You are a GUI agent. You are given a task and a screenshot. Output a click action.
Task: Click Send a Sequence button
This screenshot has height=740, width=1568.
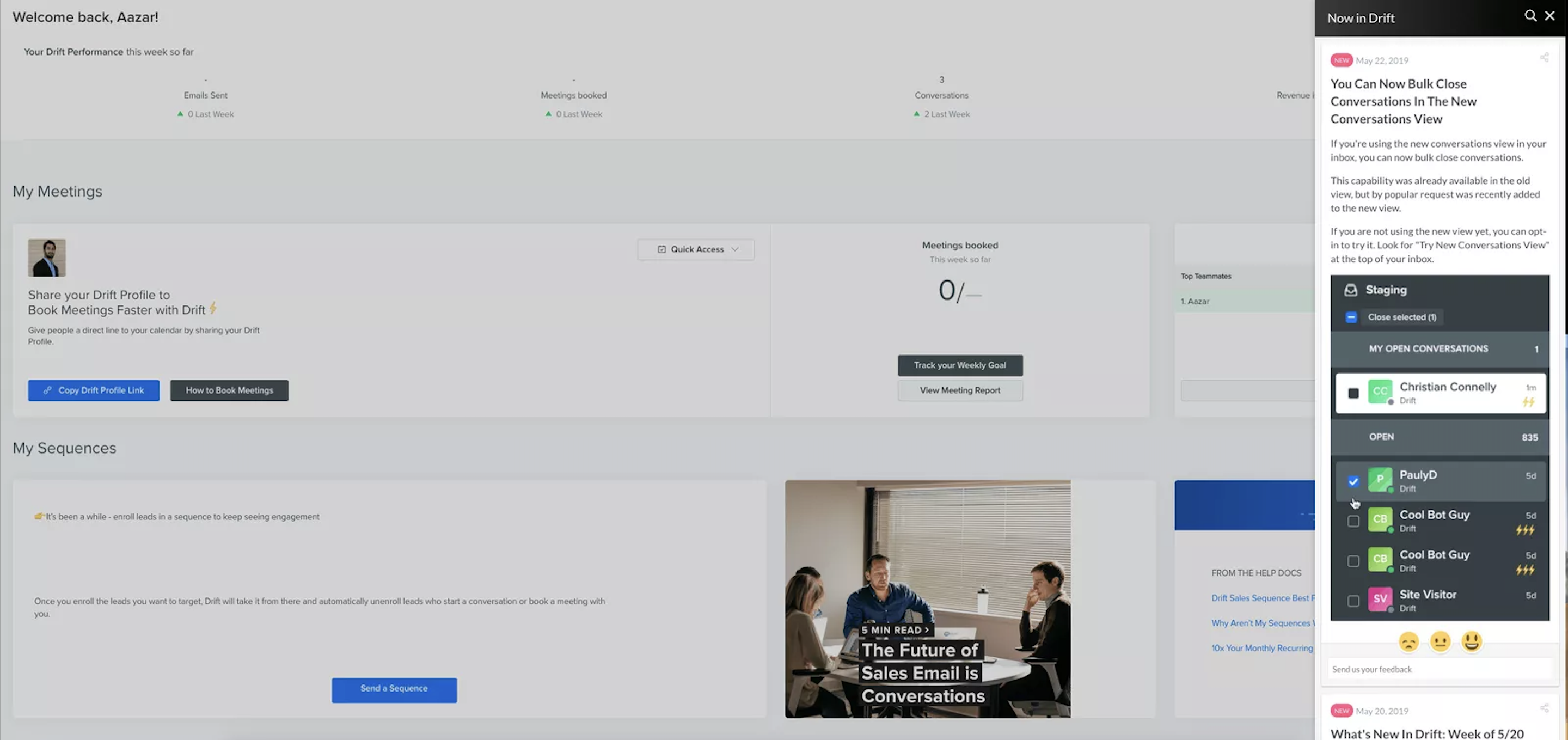pyautogui.click(x=394, y=690)
